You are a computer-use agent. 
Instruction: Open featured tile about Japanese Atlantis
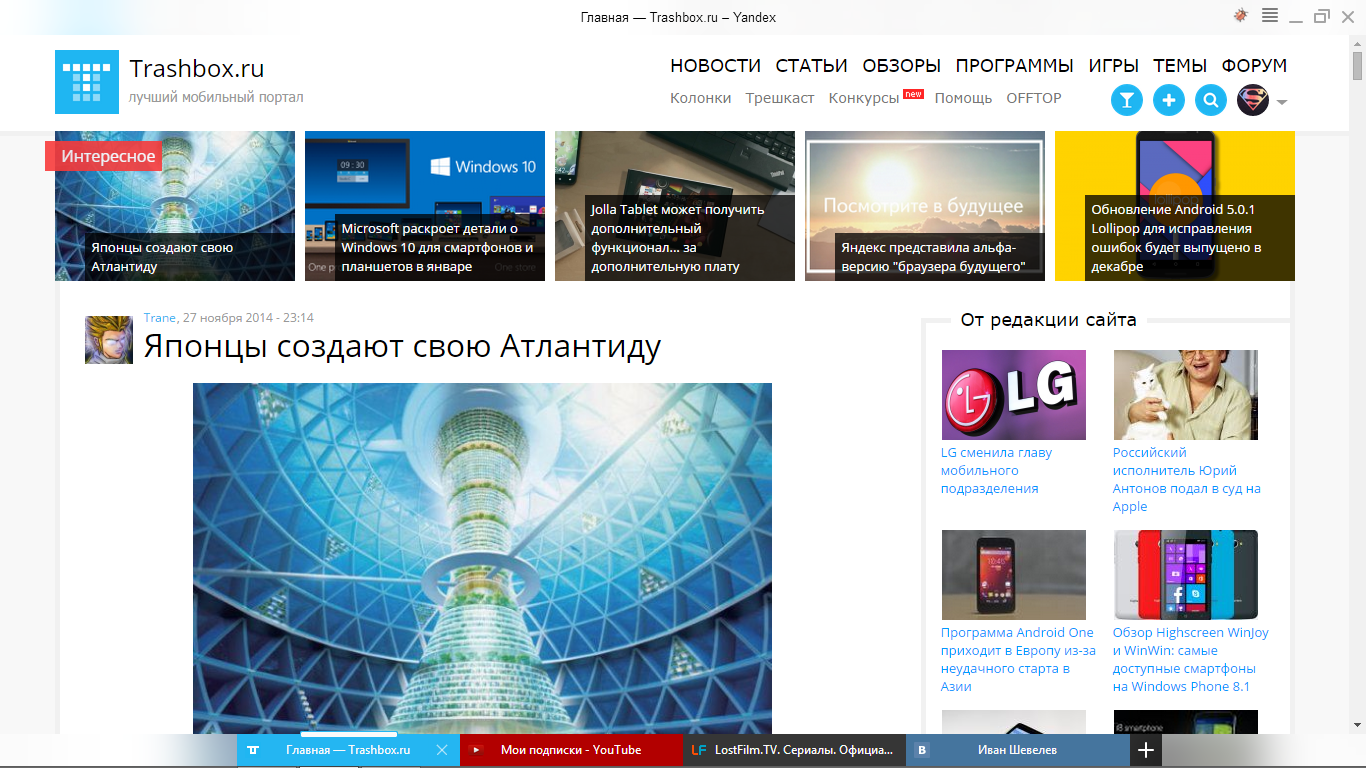click(175, 206)
